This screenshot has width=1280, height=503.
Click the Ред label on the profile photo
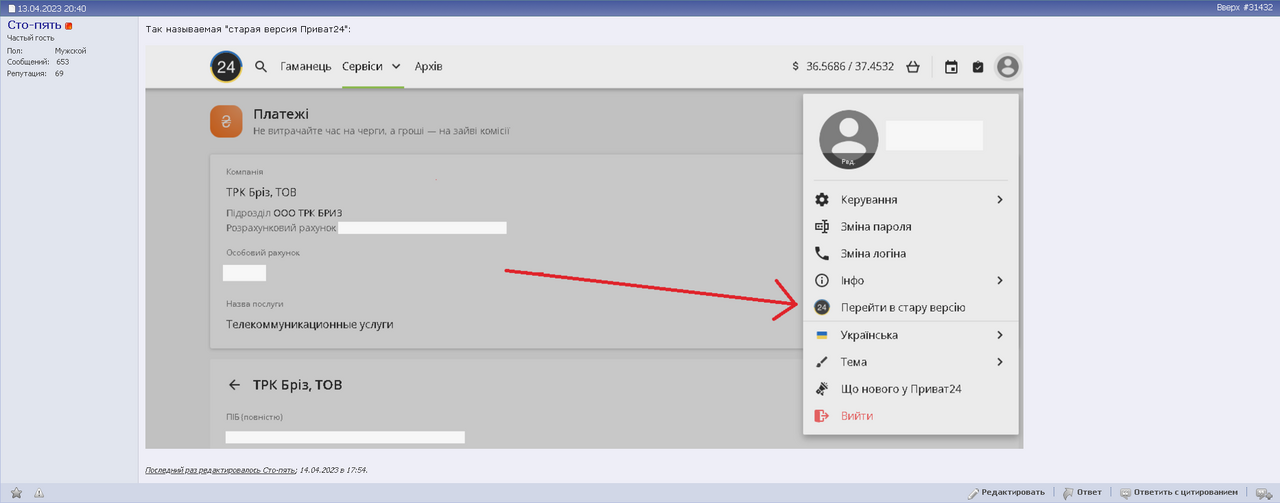click(x=847, y=161)
